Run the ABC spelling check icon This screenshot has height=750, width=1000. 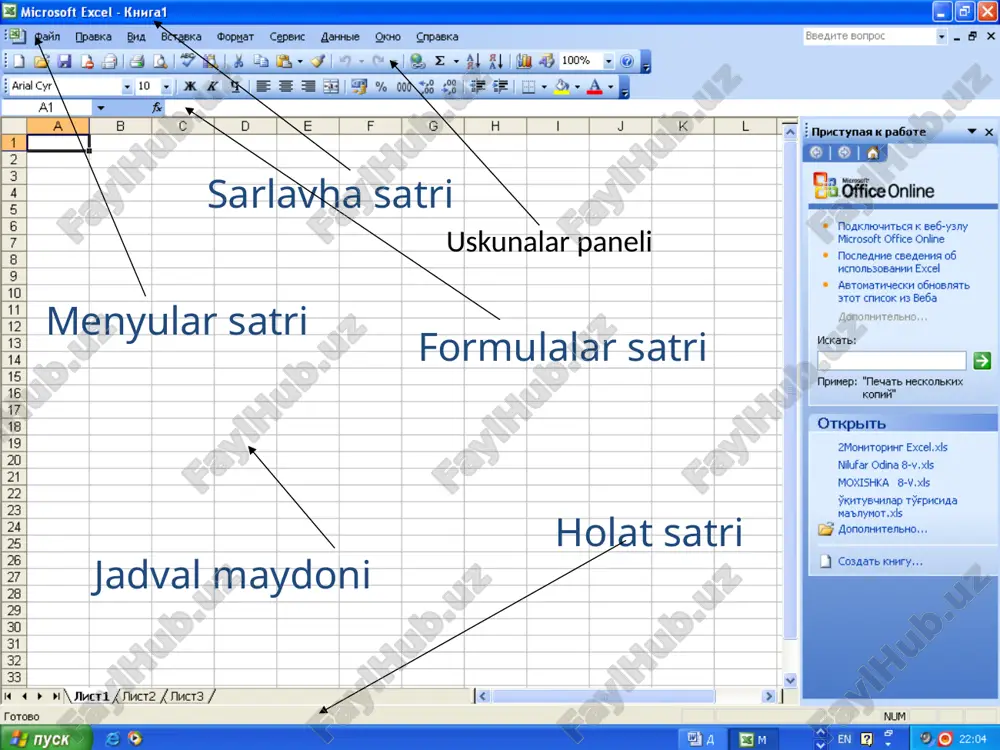[x=188, y=61]
